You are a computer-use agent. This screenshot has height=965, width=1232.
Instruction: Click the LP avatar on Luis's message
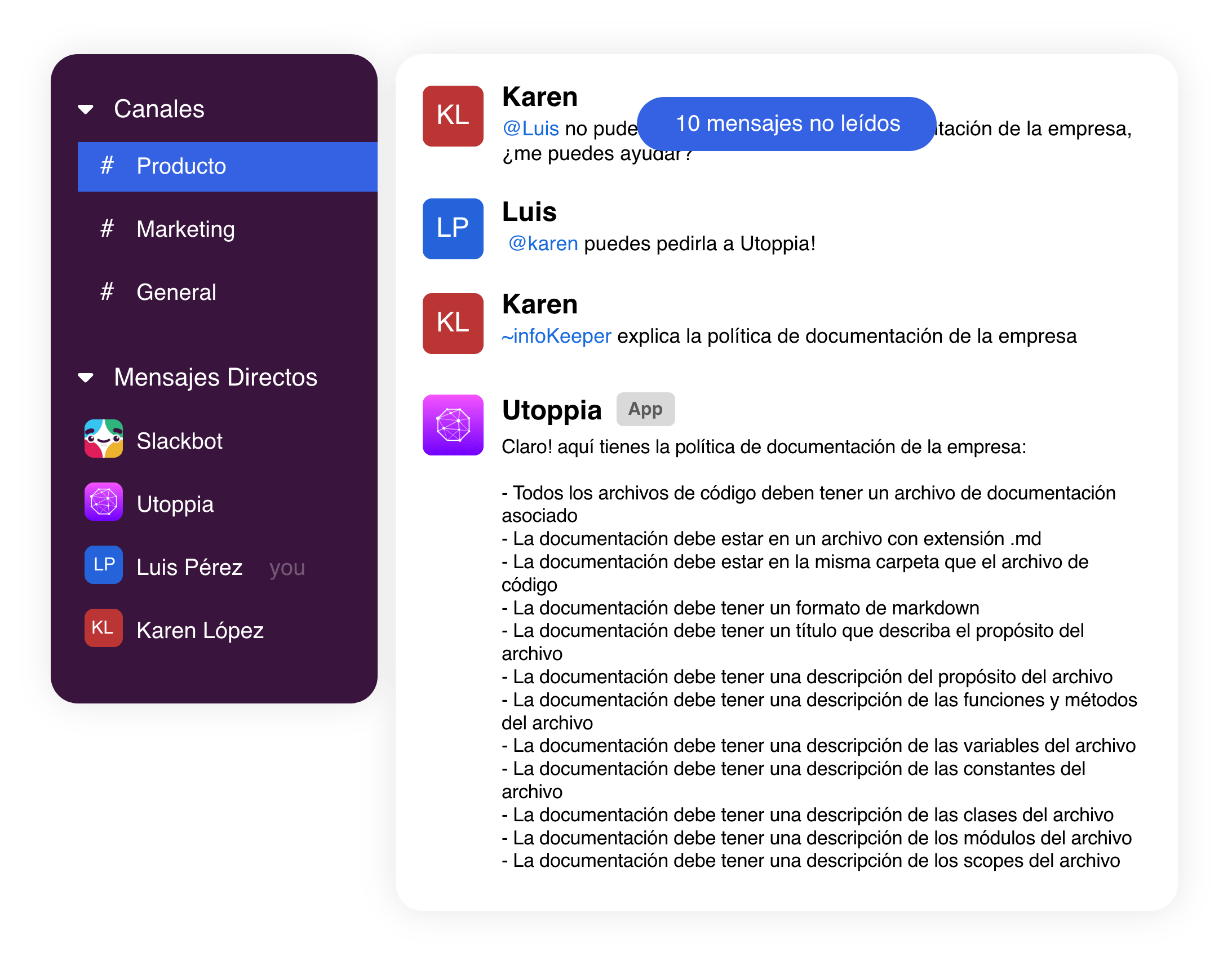(x=453, y=229)
